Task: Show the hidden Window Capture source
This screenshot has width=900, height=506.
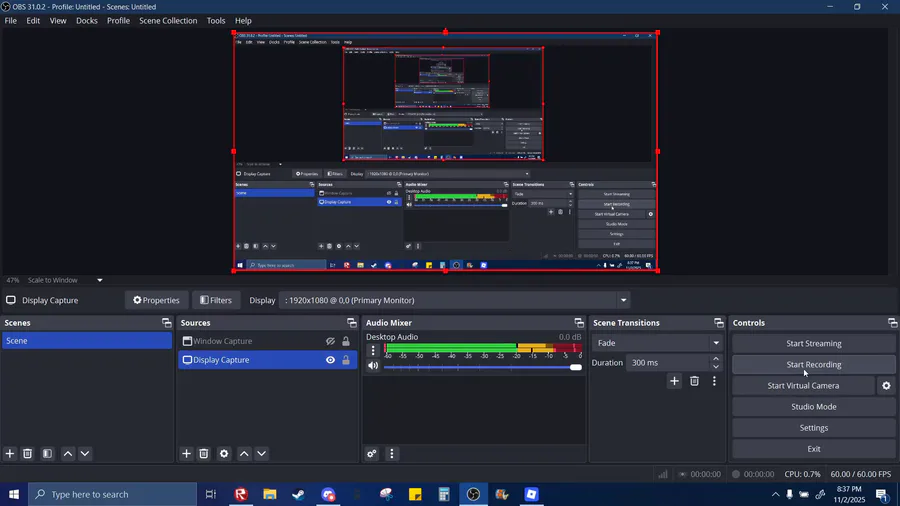Action: [x=330, y=341]
